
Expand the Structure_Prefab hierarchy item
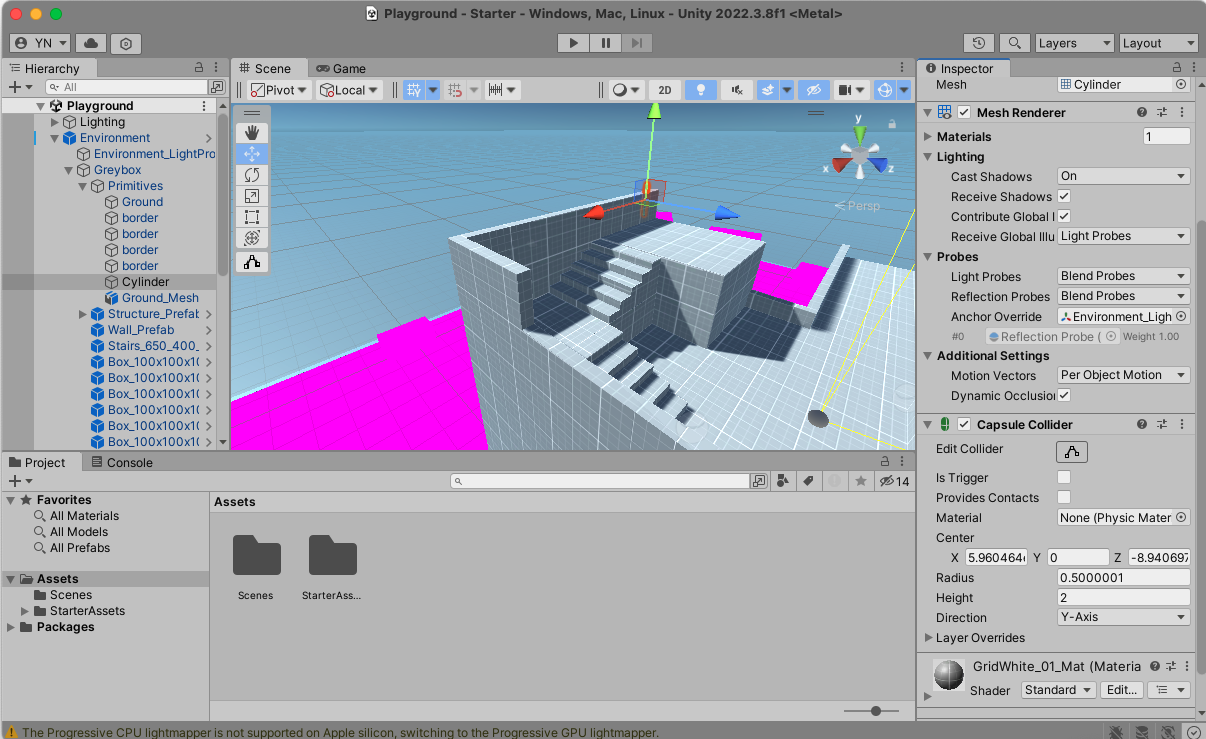click(83, 314)
